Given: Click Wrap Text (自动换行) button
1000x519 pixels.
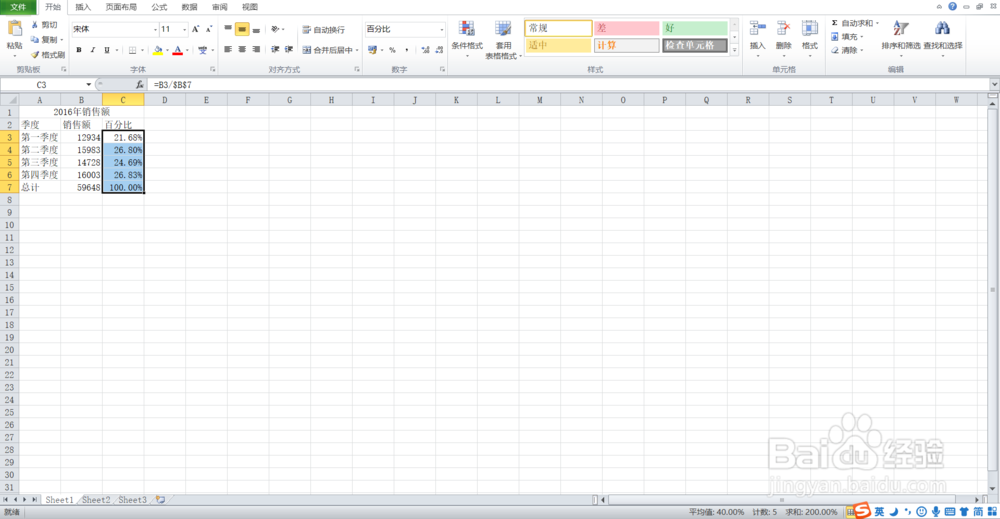Looking at the screenshot, I should point(323,29).
